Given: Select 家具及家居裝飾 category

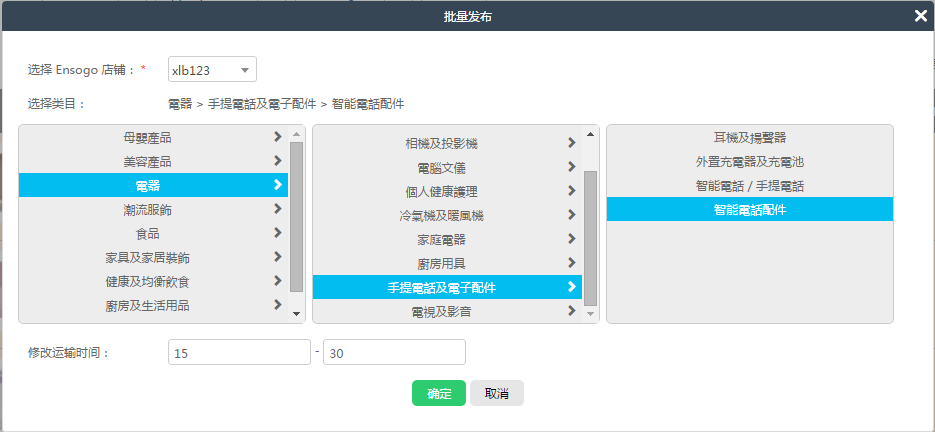Looking at the screenshot, I should click(147, 257).
